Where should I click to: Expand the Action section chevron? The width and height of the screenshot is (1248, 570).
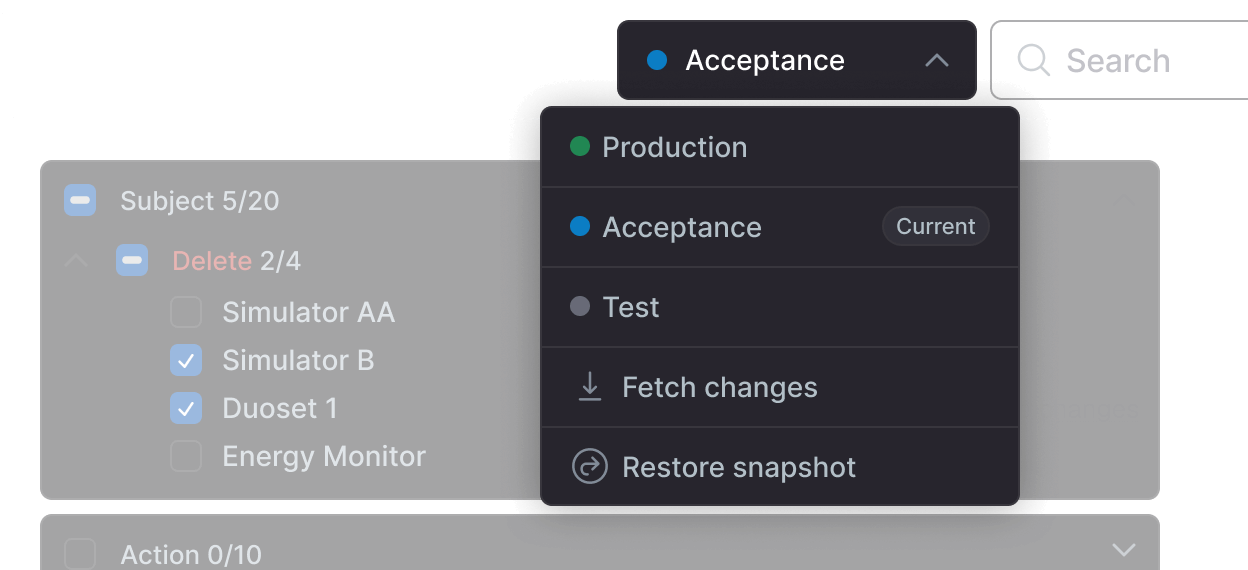click(1124, 550)
